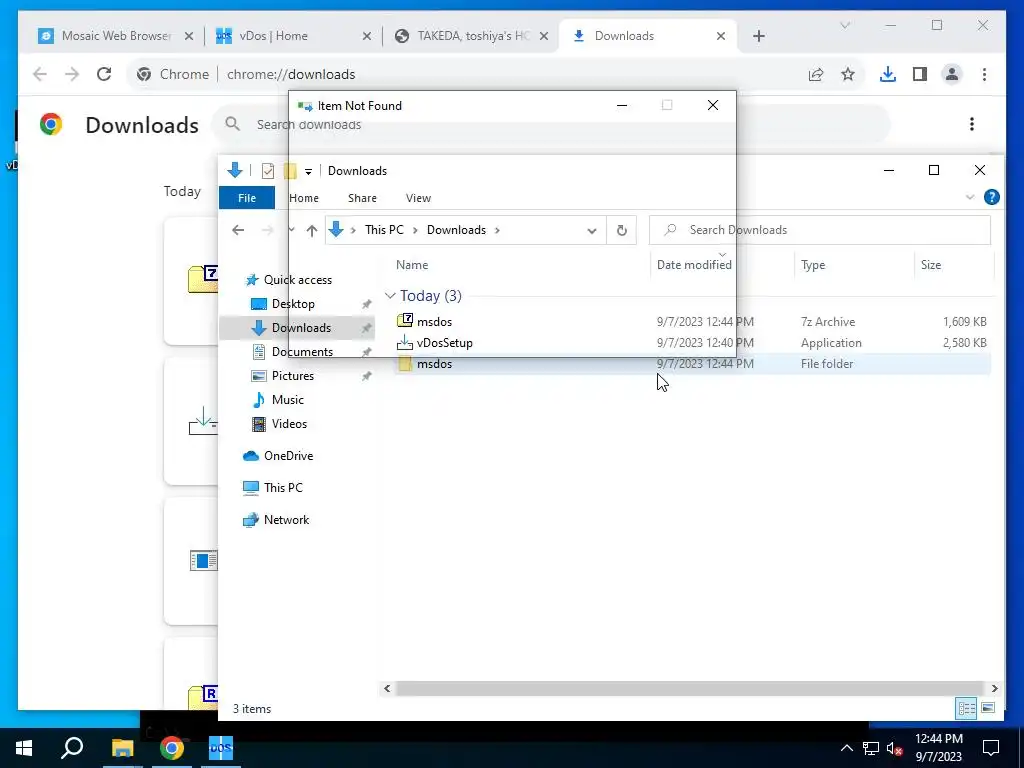Viewport: 1024px width, 768px height.
Task: Reload the Chrome downloads page
Action: [x=104, y=74]
